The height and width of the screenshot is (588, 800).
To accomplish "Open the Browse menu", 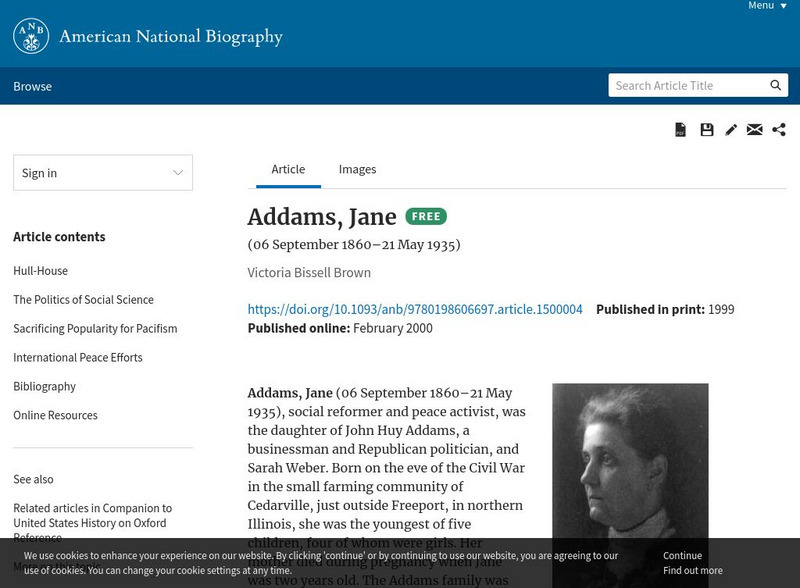I will pos(32,87).
